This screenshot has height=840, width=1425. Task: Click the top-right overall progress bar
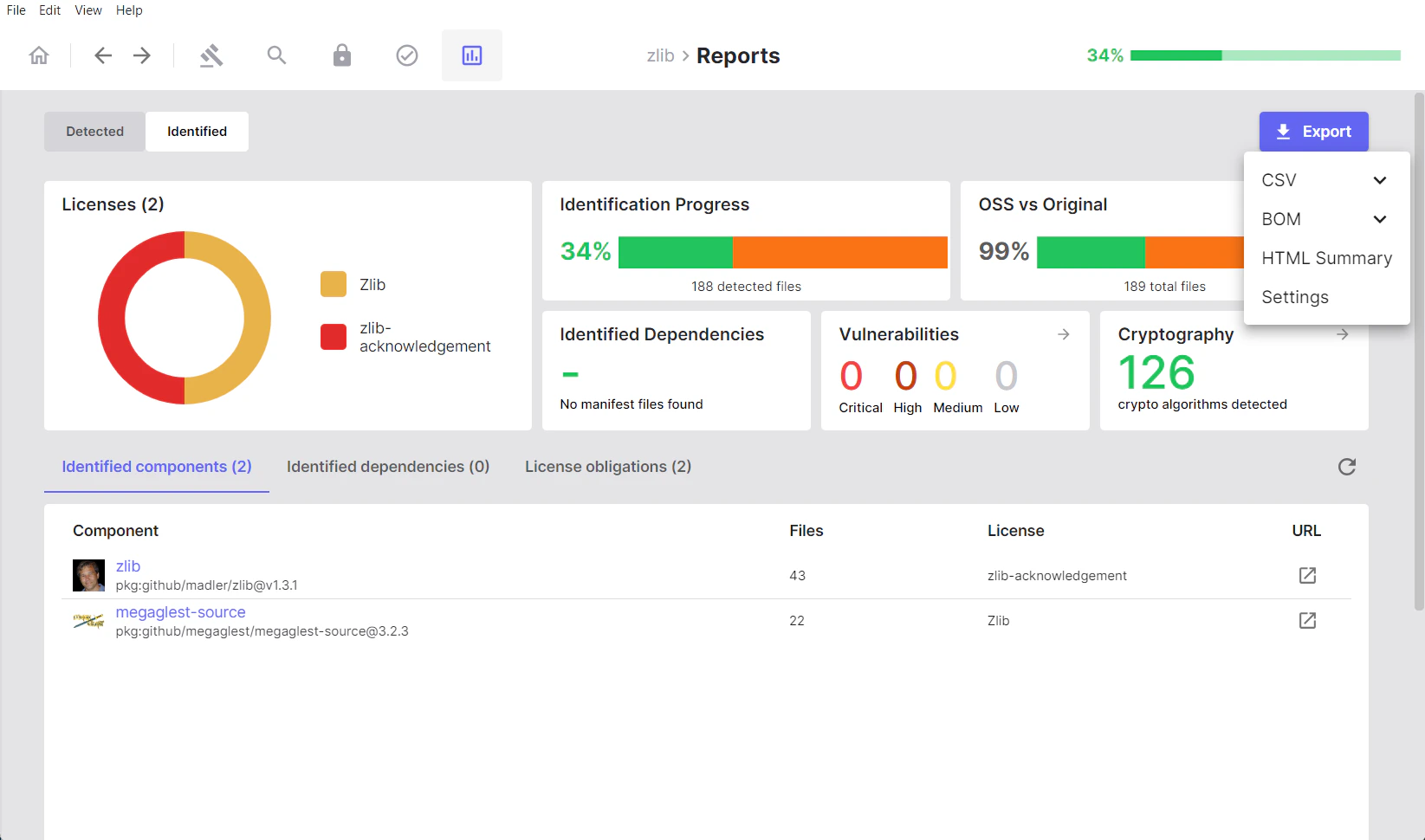pos(1266,55)
